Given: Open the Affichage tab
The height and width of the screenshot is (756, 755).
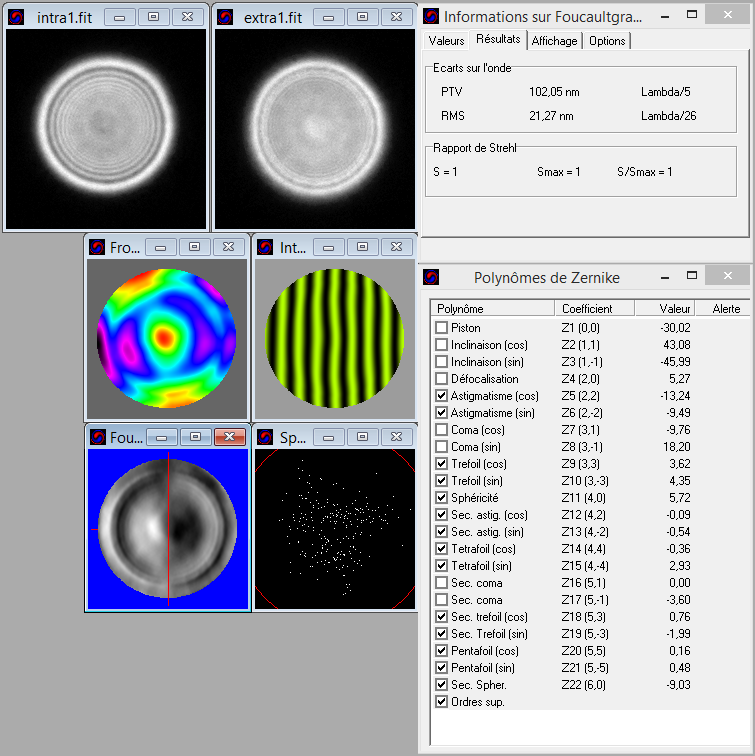Looking at the screenshot, I should (554, 41).
